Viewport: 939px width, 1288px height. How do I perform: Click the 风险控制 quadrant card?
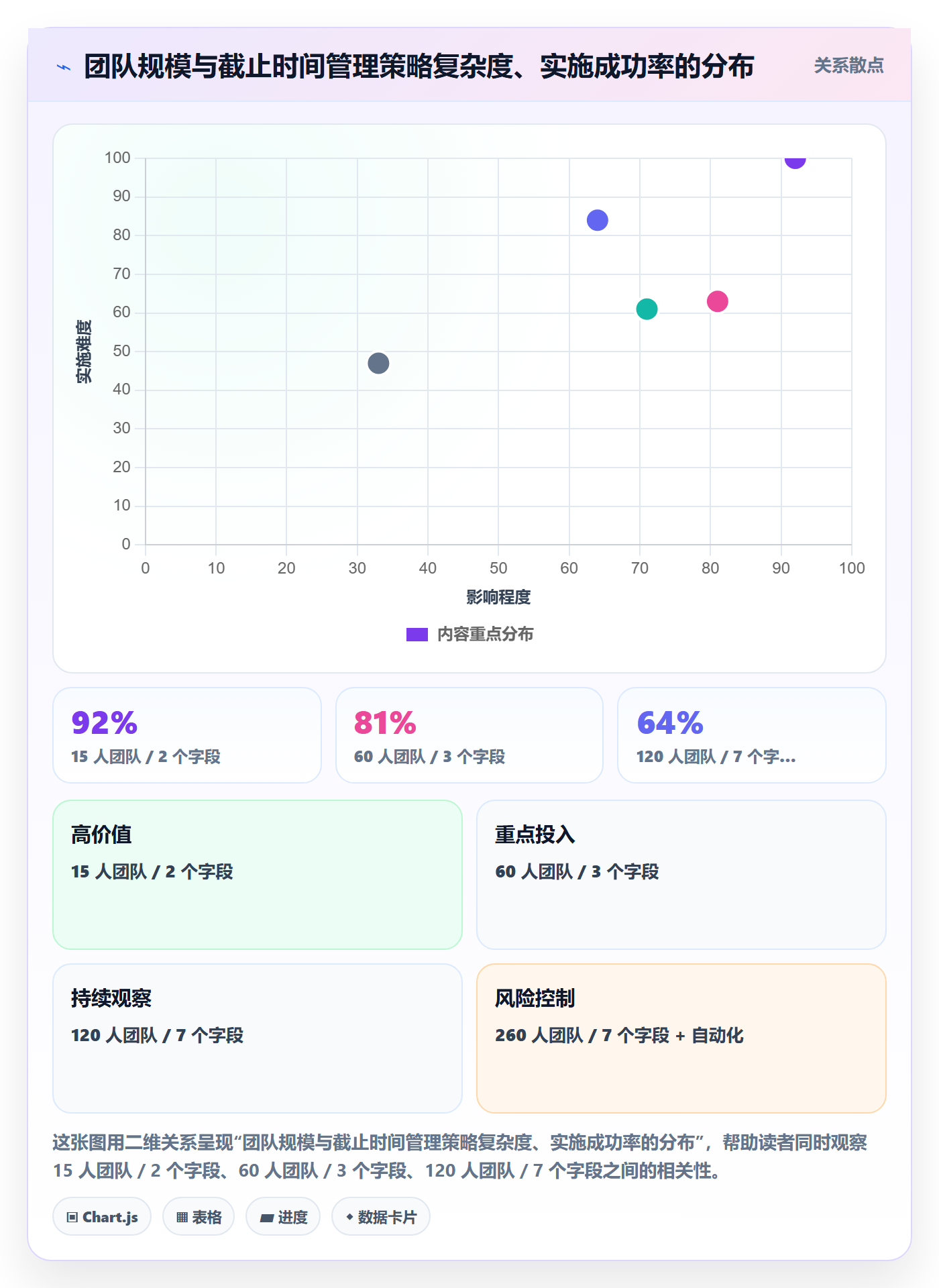[681, 1038]
